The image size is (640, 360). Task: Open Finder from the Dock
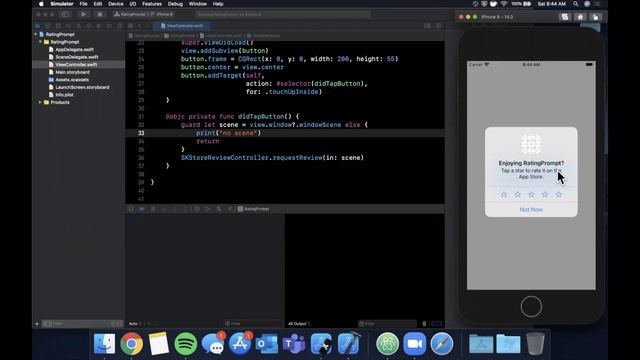pyautogui.click(x=104, y=344)
